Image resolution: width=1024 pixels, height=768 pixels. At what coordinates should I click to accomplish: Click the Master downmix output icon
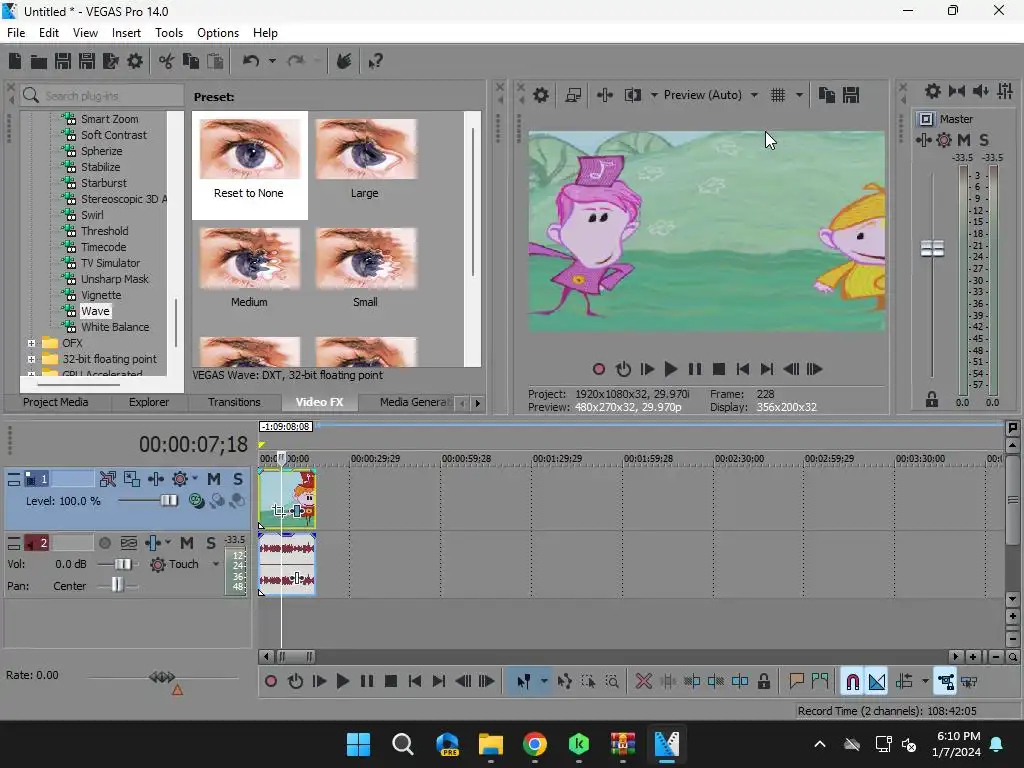tap(957, 91)
